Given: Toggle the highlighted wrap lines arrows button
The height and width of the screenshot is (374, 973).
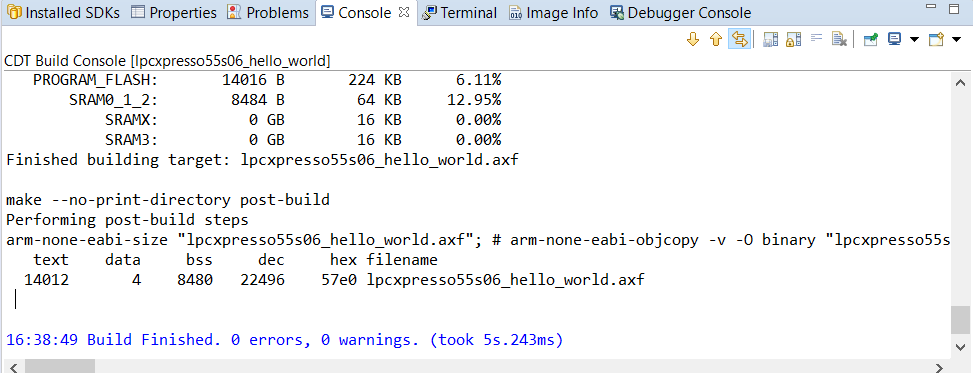Looking at the screenshot, I should [x=739, y=40].
